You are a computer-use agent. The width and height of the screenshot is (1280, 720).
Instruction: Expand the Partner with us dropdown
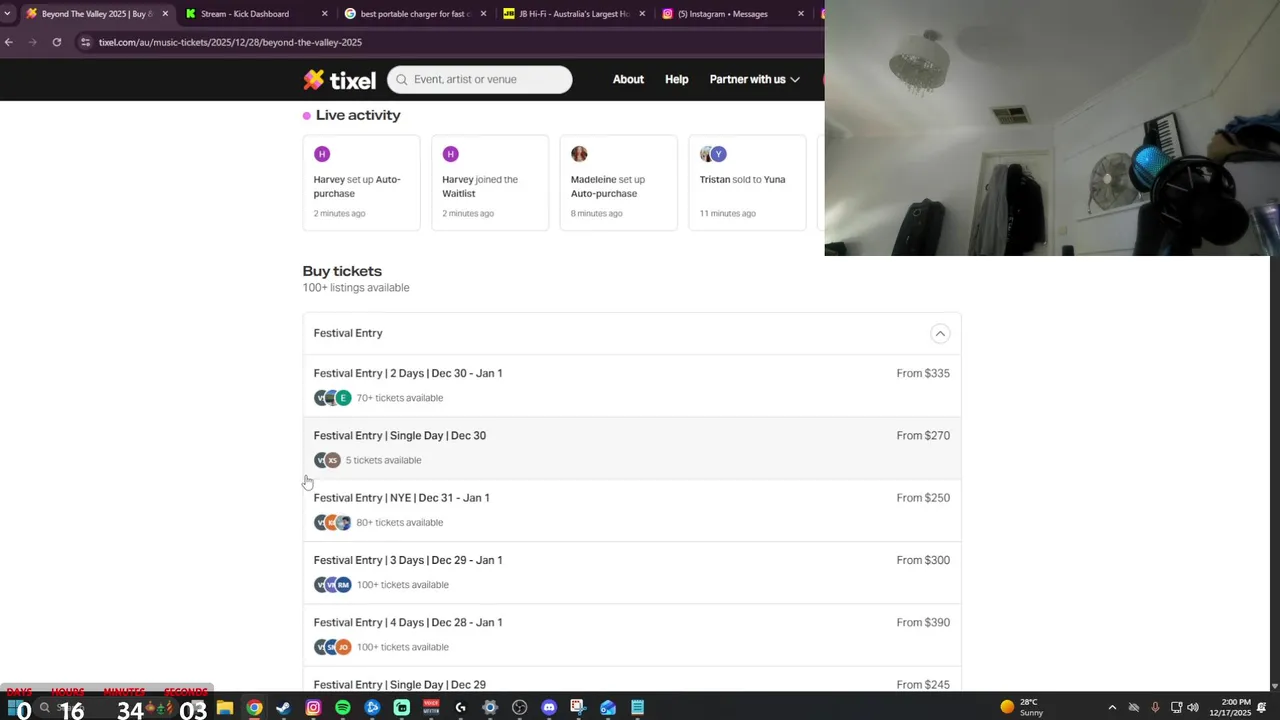(x=754, y=79)
